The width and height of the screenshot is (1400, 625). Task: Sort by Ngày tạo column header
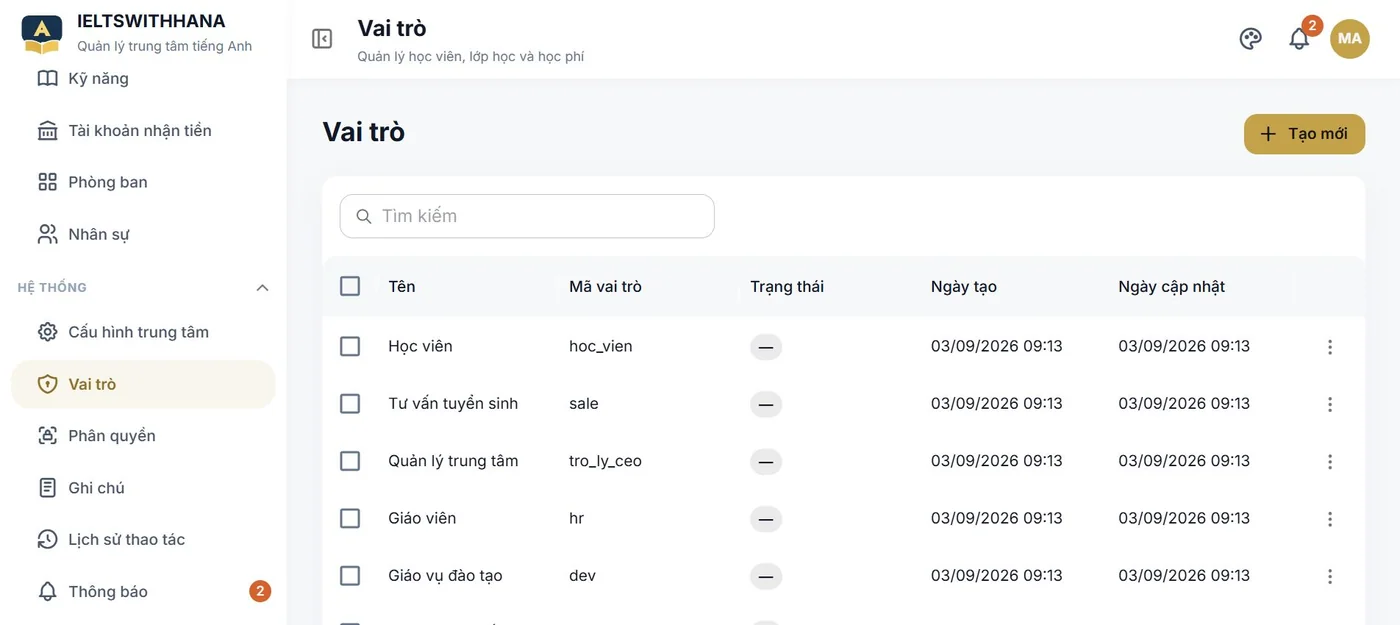pos(964,286)
